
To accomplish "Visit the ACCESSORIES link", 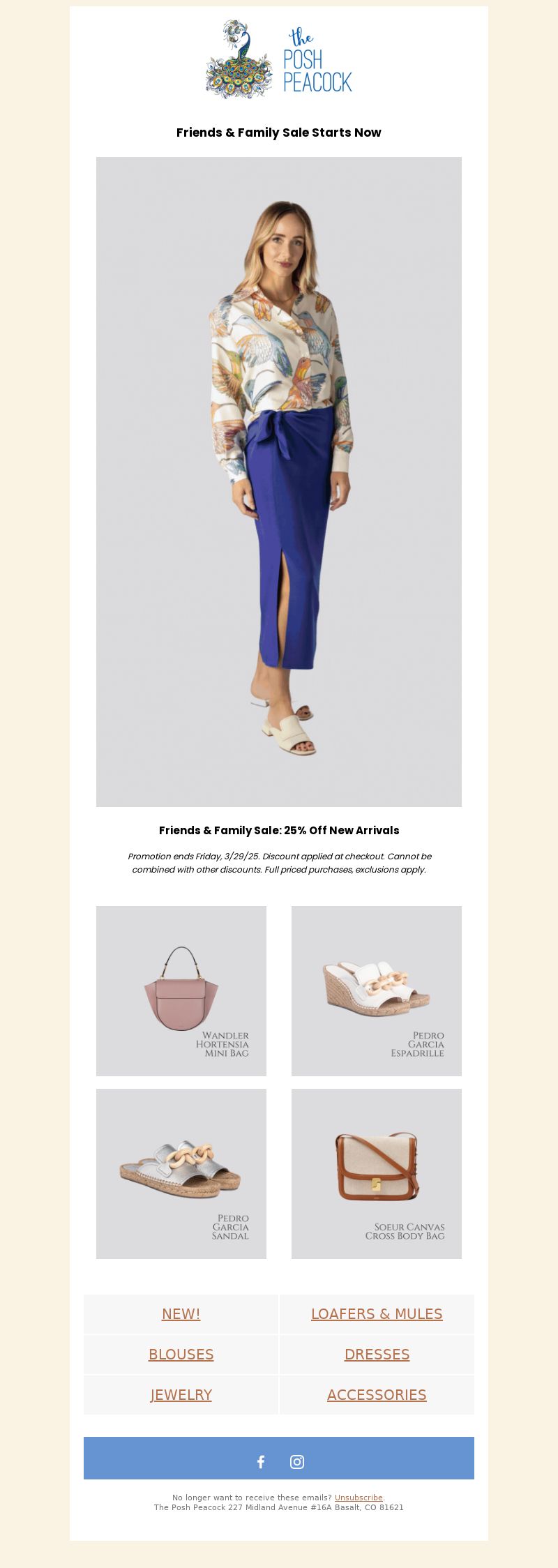I will (377, 1394).
